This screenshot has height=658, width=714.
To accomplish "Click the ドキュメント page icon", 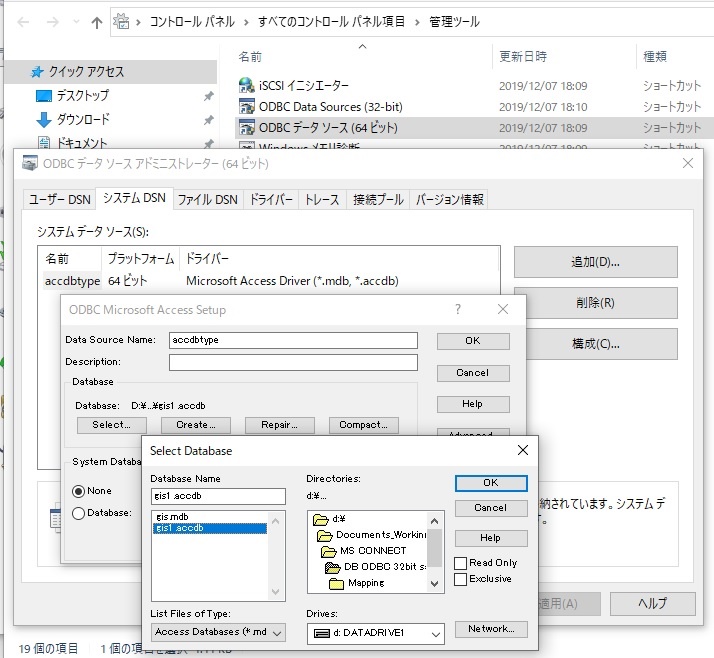I will 44,143.
